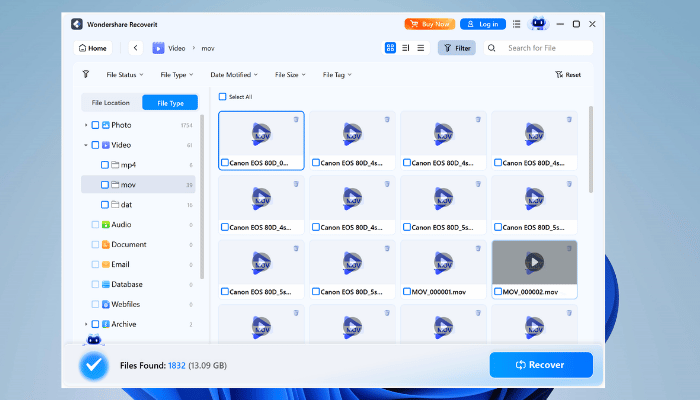Click the Archive category icon
The image size is (700, 400).
pos(106,324)
